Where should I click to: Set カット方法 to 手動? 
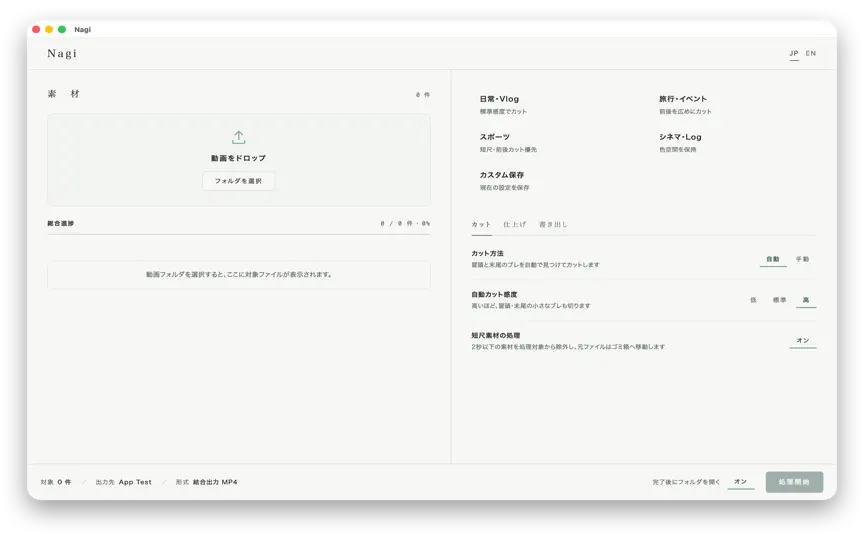pyautogui.click(x=802, y=259)
